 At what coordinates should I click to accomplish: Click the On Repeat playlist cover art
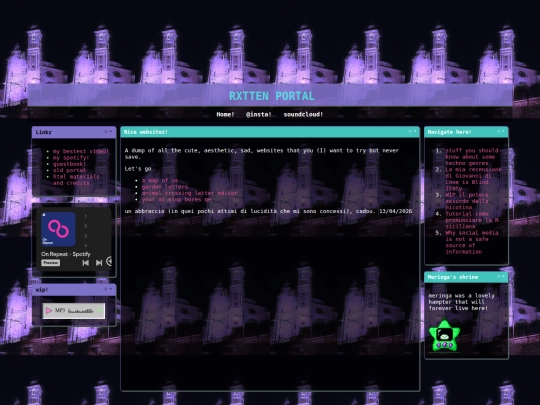click(58, 229)
